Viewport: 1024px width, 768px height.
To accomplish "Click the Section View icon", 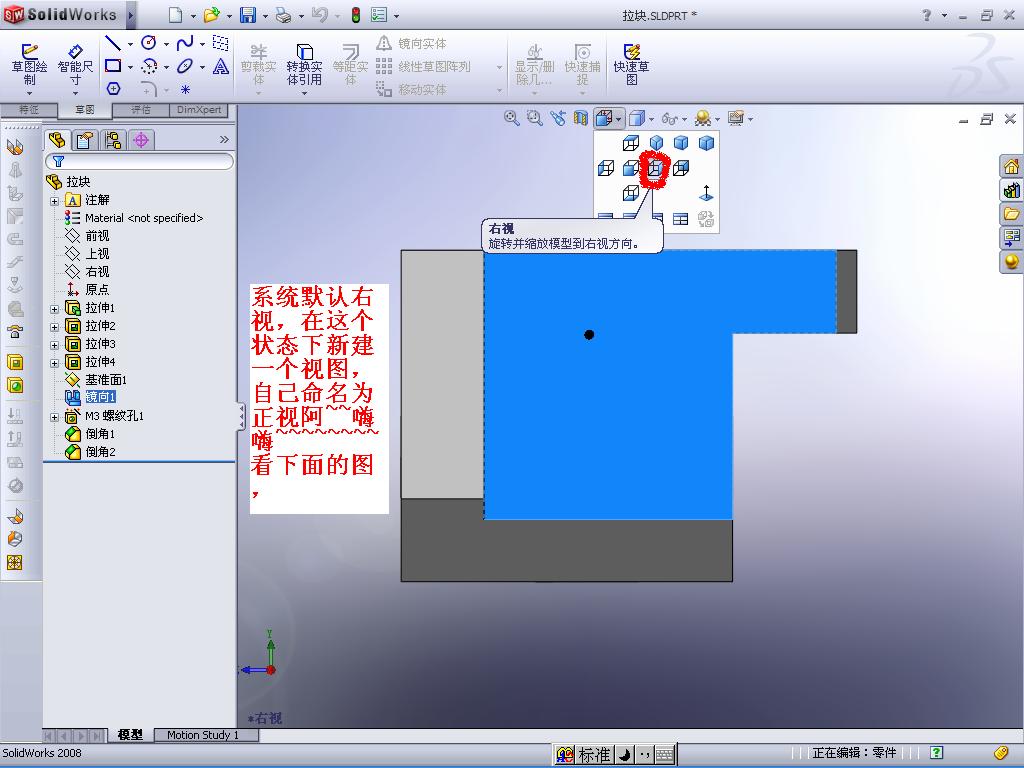I will [580, 118].
